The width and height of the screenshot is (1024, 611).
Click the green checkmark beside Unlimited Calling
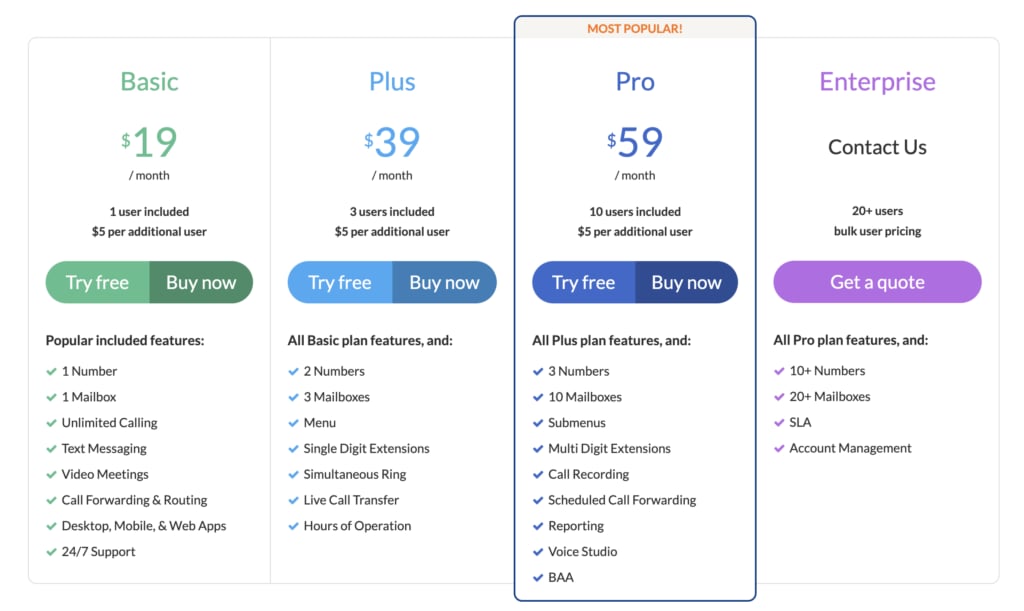[52, 423]
